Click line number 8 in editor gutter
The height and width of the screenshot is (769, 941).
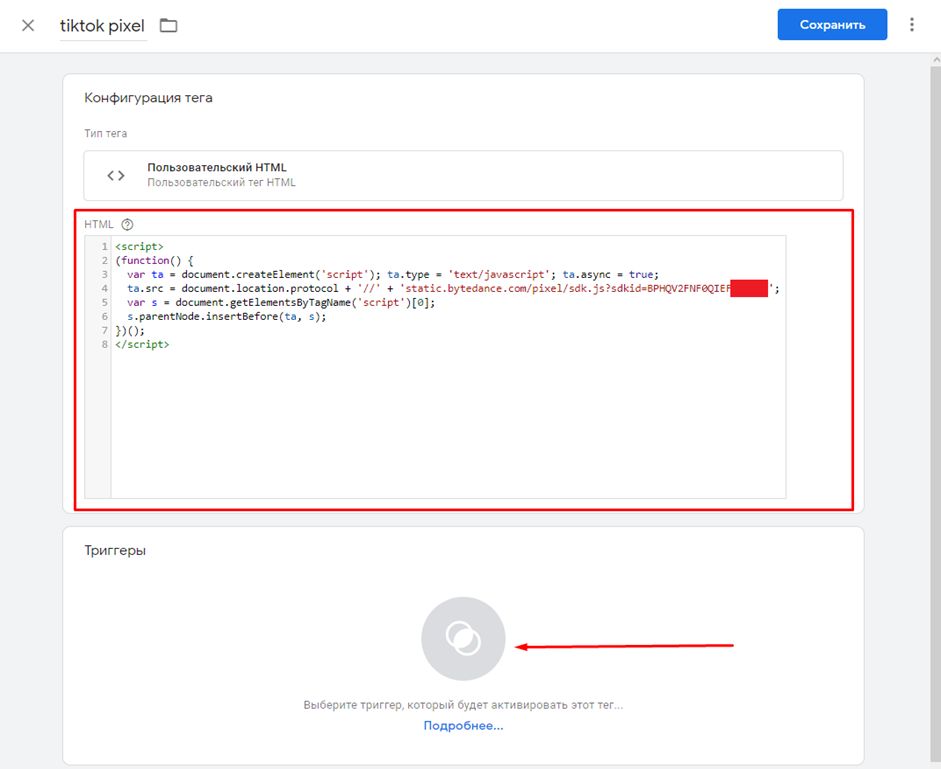click(x=104, y=344)
